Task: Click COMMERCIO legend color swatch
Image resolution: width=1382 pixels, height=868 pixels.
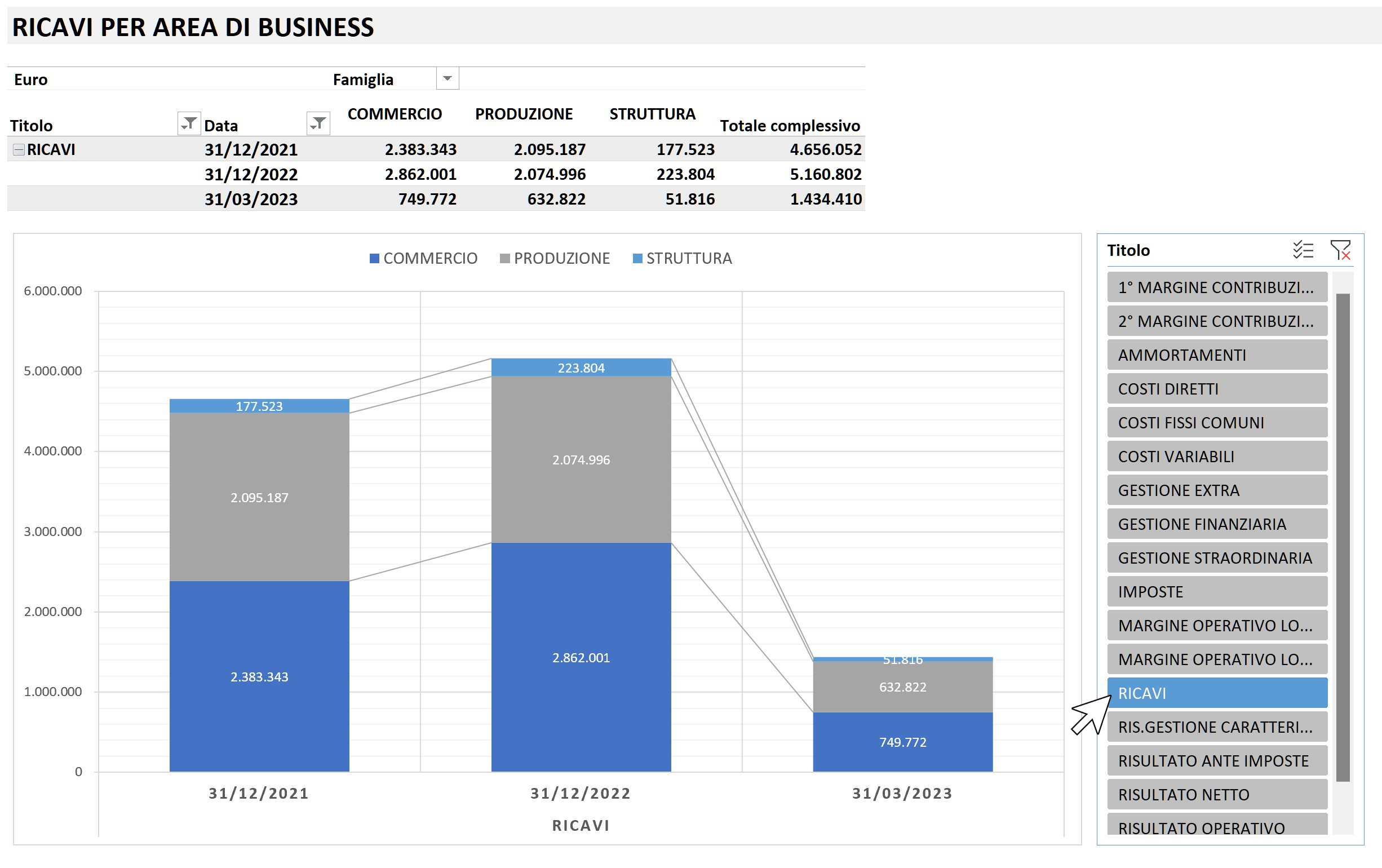Action: (x=374, y=259)
